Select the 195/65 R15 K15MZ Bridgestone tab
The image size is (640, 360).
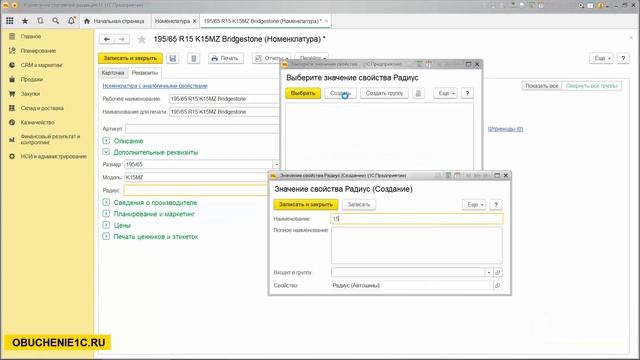tap(262, 21)
